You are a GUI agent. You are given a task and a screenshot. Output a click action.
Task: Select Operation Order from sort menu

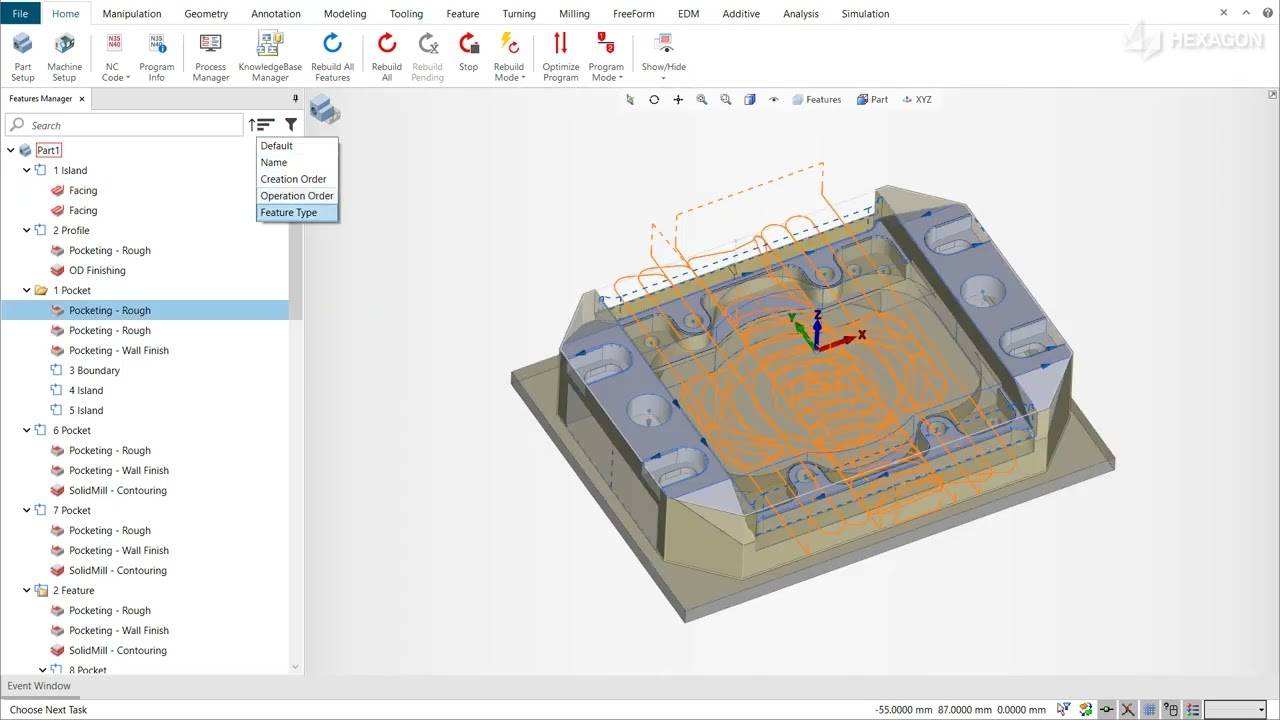297,196
